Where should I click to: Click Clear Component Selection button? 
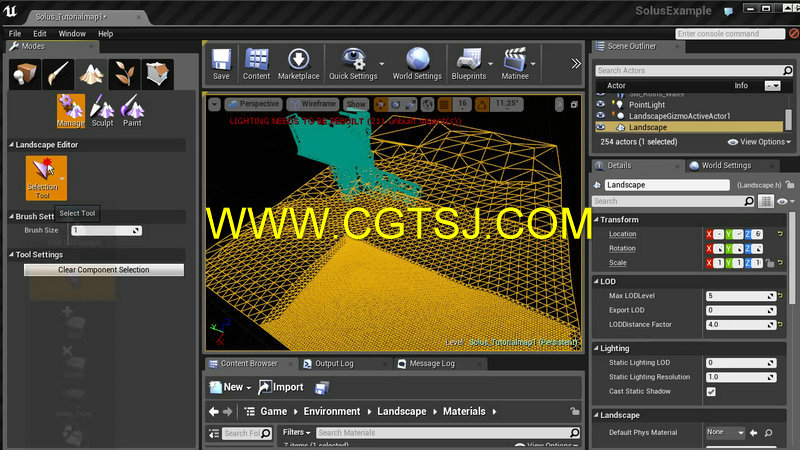[104, 270]
